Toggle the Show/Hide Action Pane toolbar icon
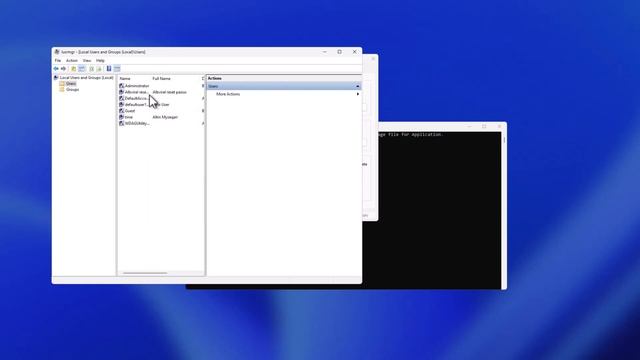640x360 pixels. point(117,69)
